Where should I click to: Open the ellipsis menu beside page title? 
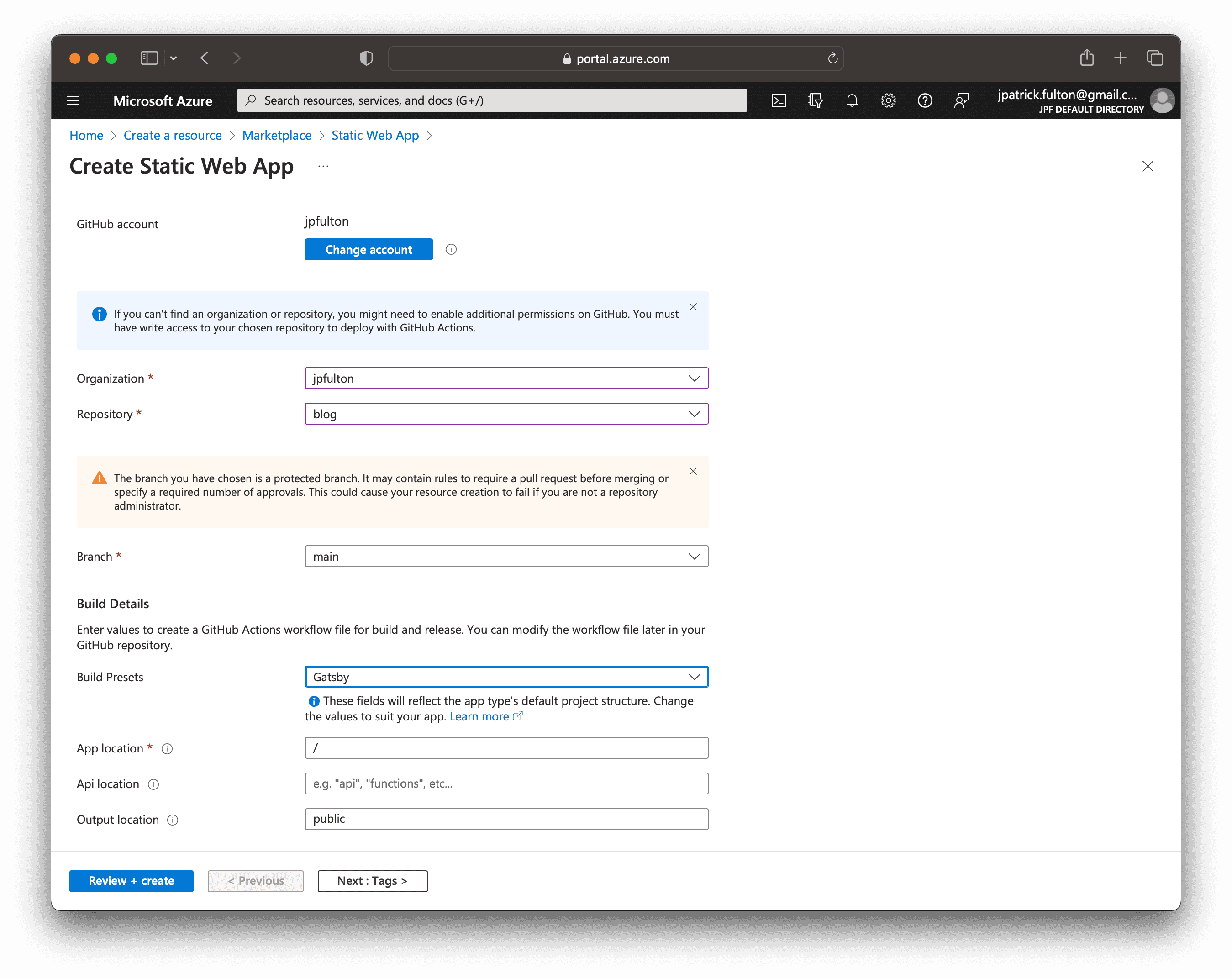pyautogui.click(x=323, y=166)
